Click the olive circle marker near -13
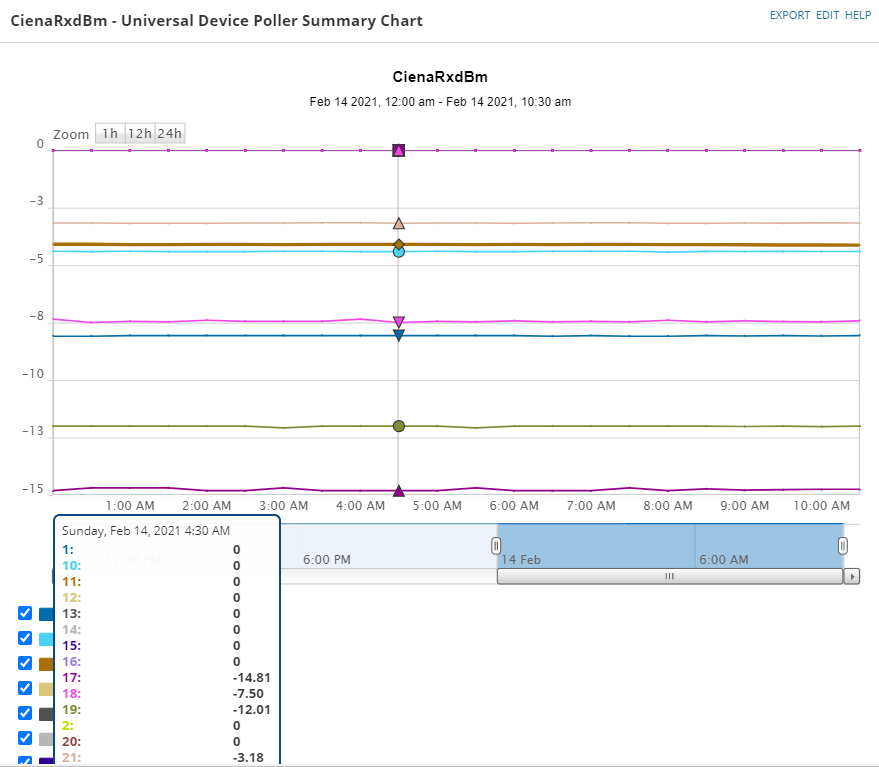This screenshot has height=767, width=879. 399,426
